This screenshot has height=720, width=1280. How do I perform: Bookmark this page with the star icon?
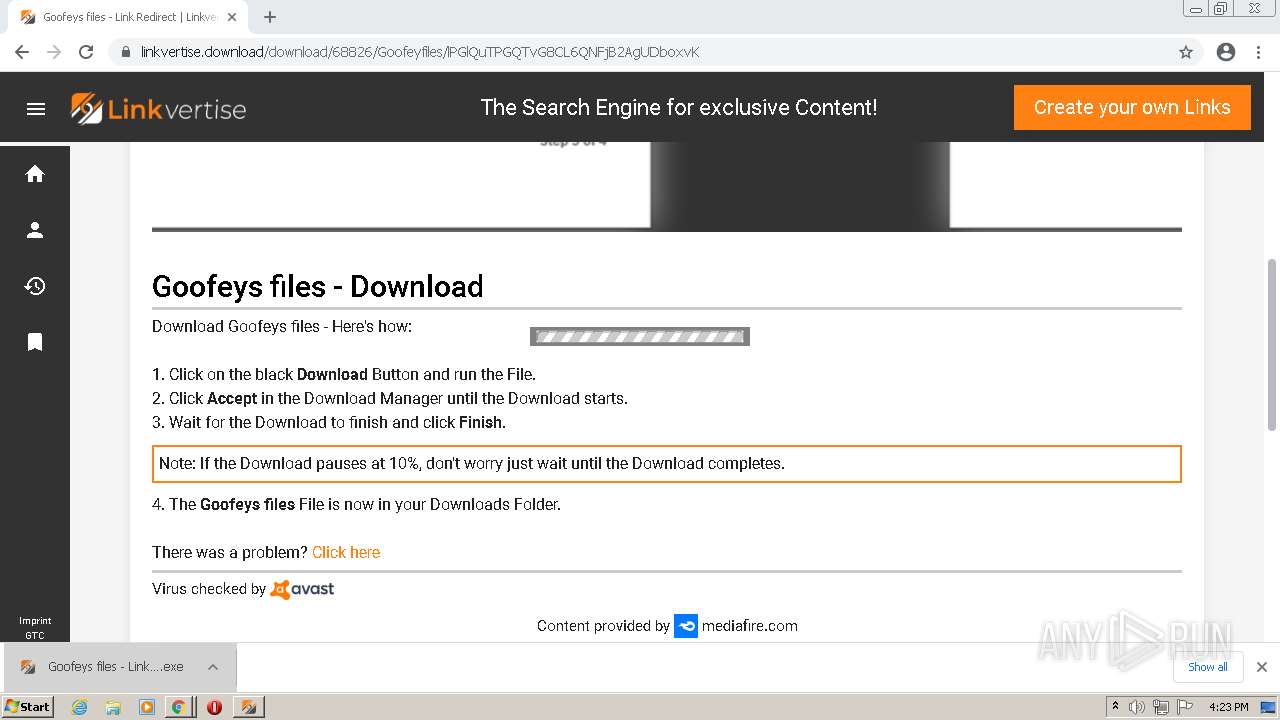pyautogui.click(x=1186, y=52)
